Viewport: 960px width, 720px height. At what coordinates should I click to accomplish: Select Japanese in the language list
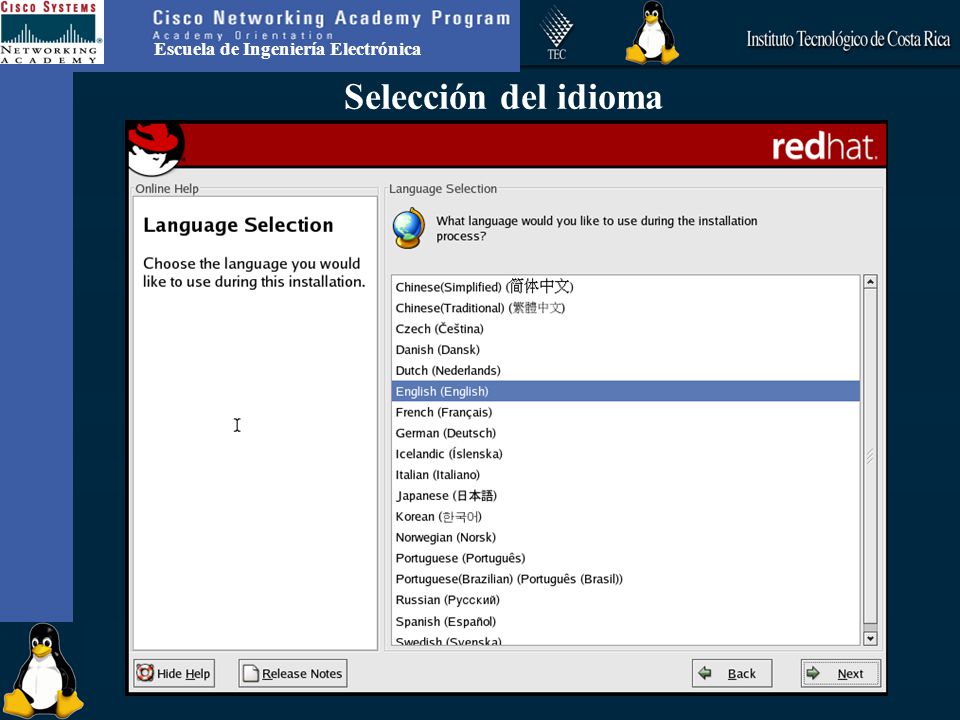click(x=625, y=495)
